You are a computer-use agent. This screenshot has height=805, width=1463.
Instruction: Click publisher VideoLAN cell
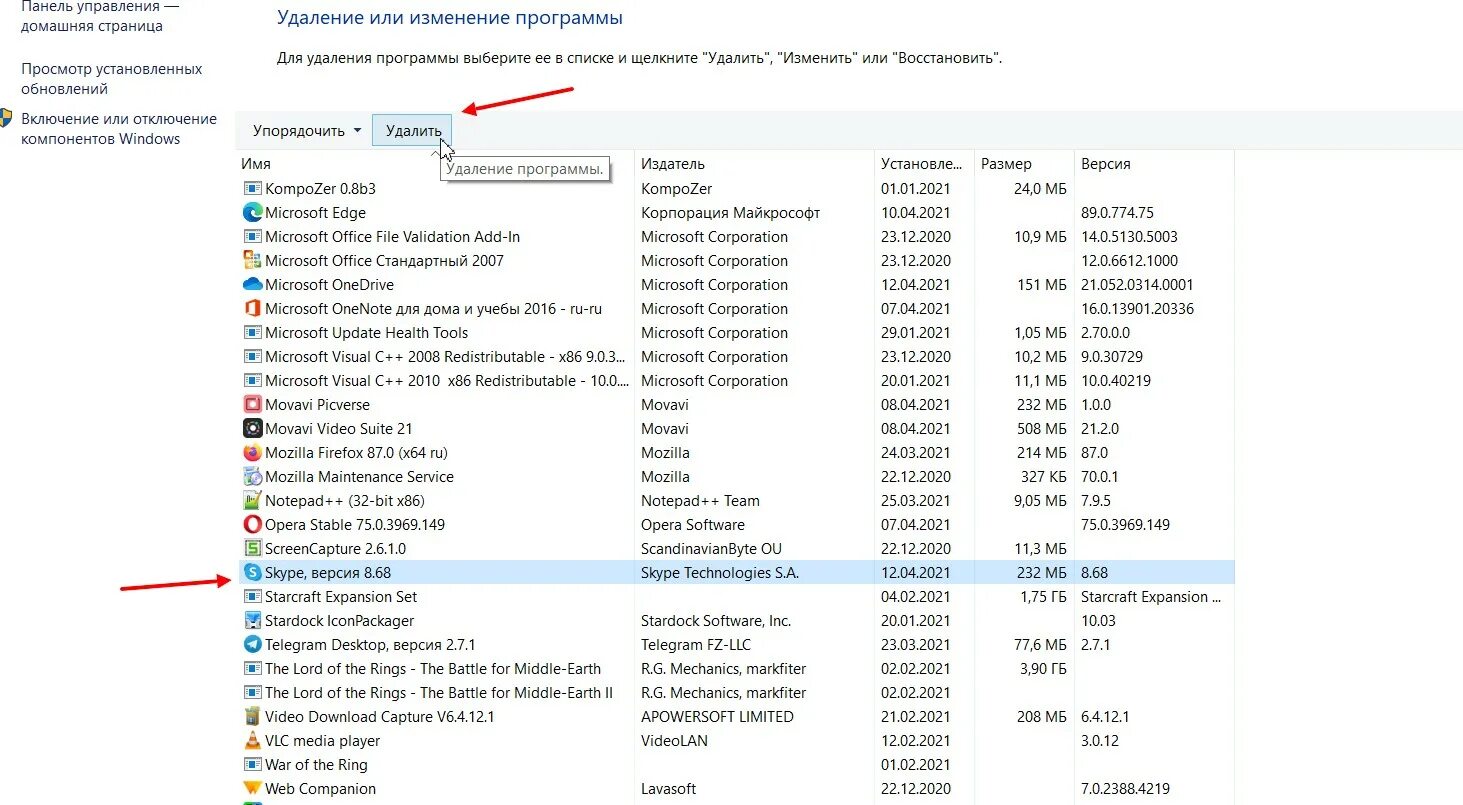[x=675, y=741]
